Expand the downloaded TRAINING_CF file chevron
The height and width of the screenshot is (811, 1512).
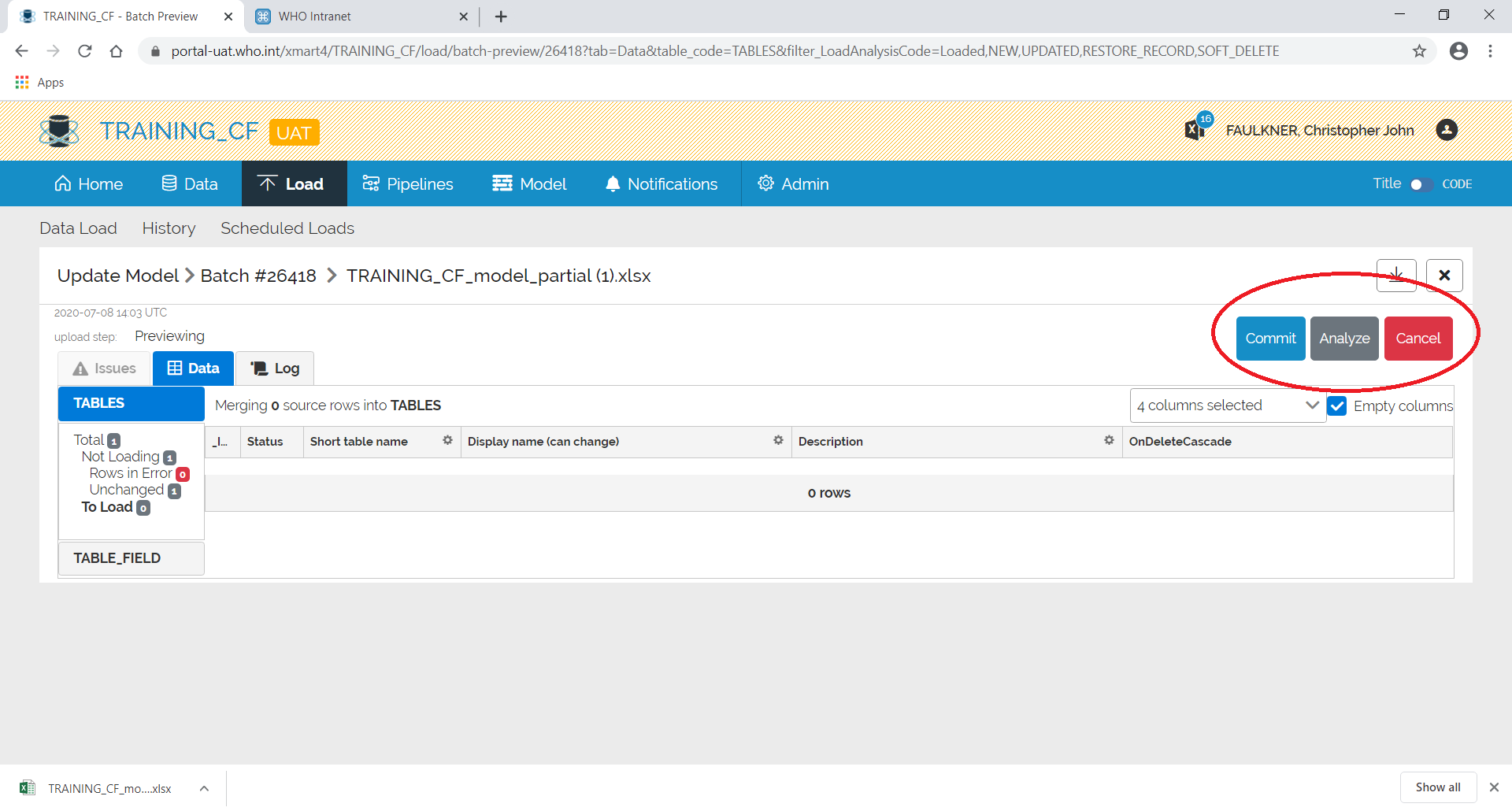click(204, 787)
